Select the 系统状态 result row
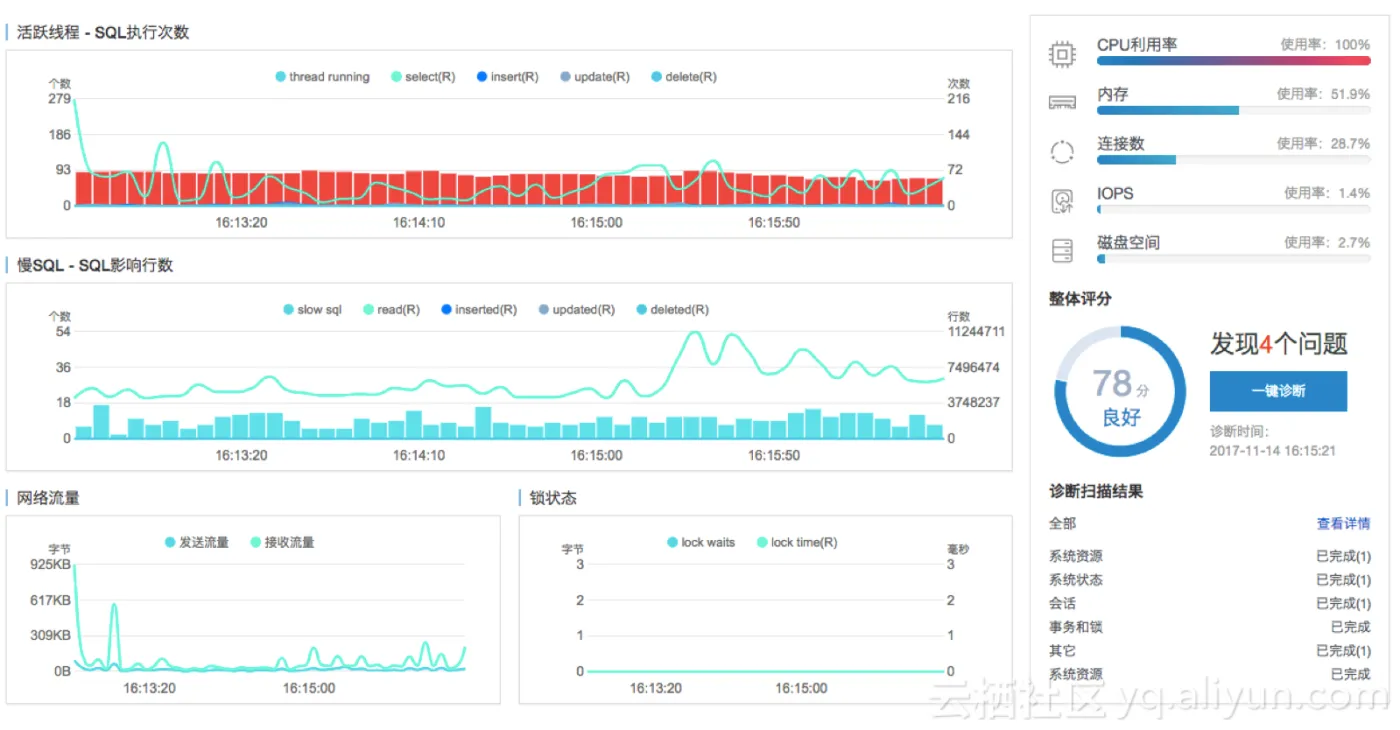 1209,580
